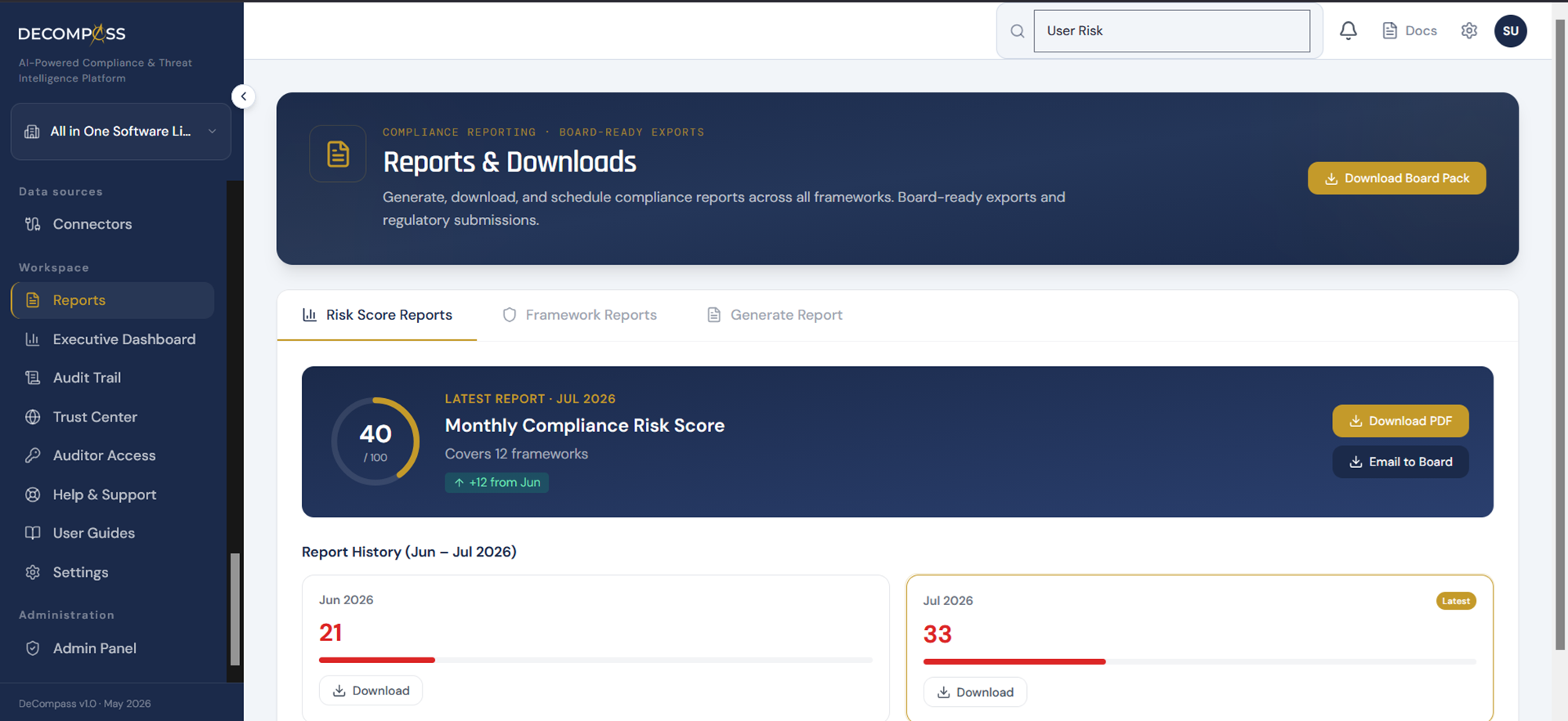1568x721 pixels.
Task: Click the building icon in organization selector
Action: pyautogui.click(x=32, y=132)
